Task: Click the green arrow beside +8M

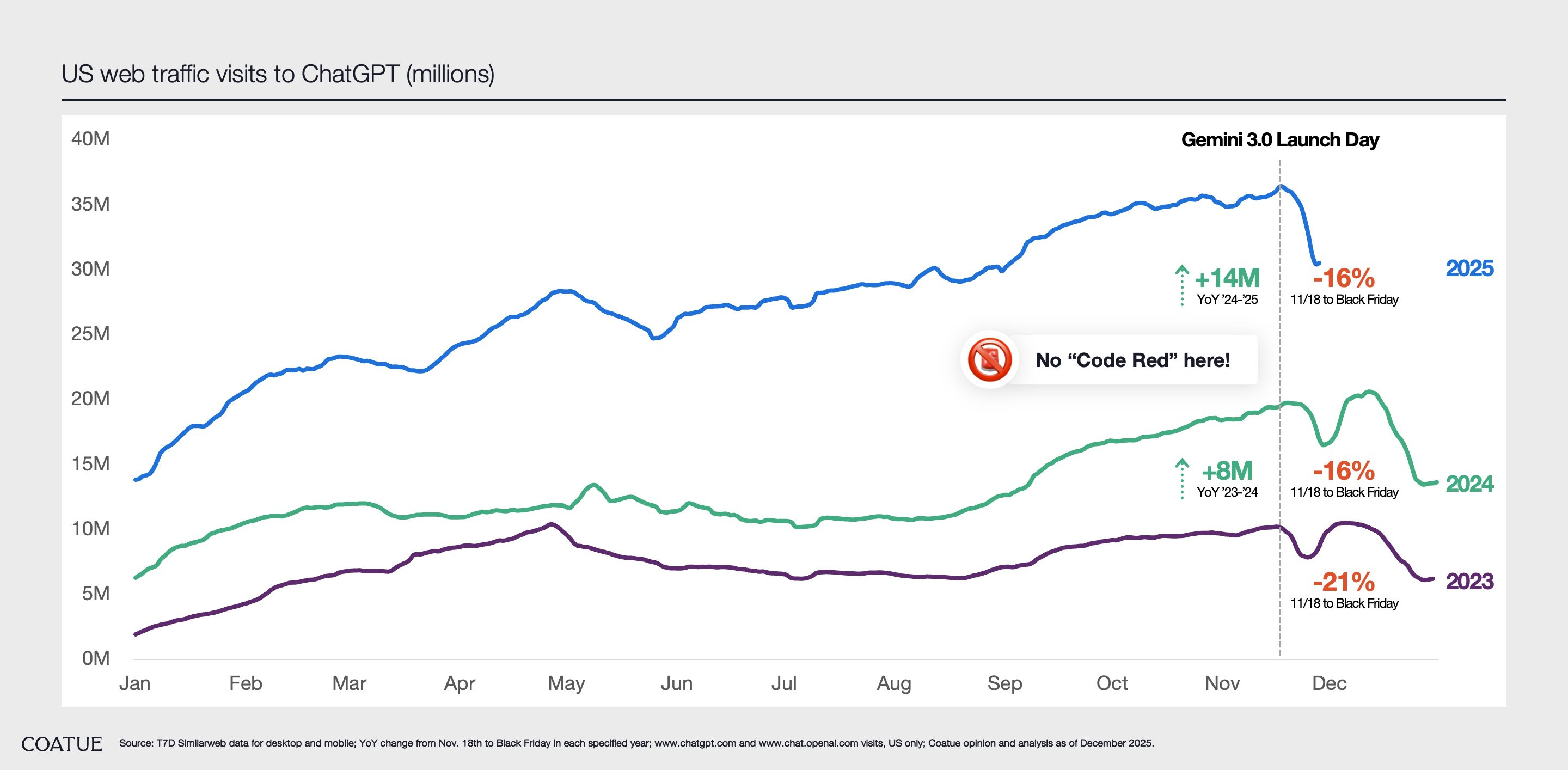Action: tap(1181, 479)
